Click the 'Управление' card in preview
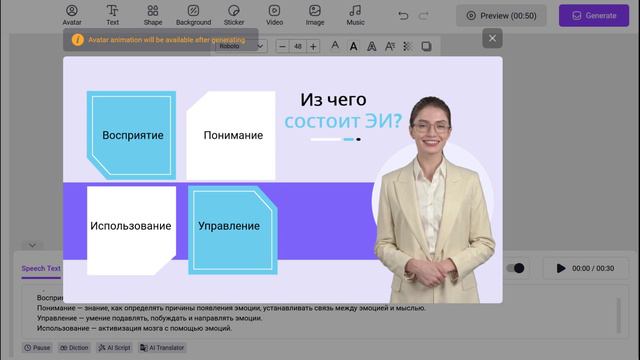Screen dimensions: 640x360 pyautogui.click(x=233, y=230)
